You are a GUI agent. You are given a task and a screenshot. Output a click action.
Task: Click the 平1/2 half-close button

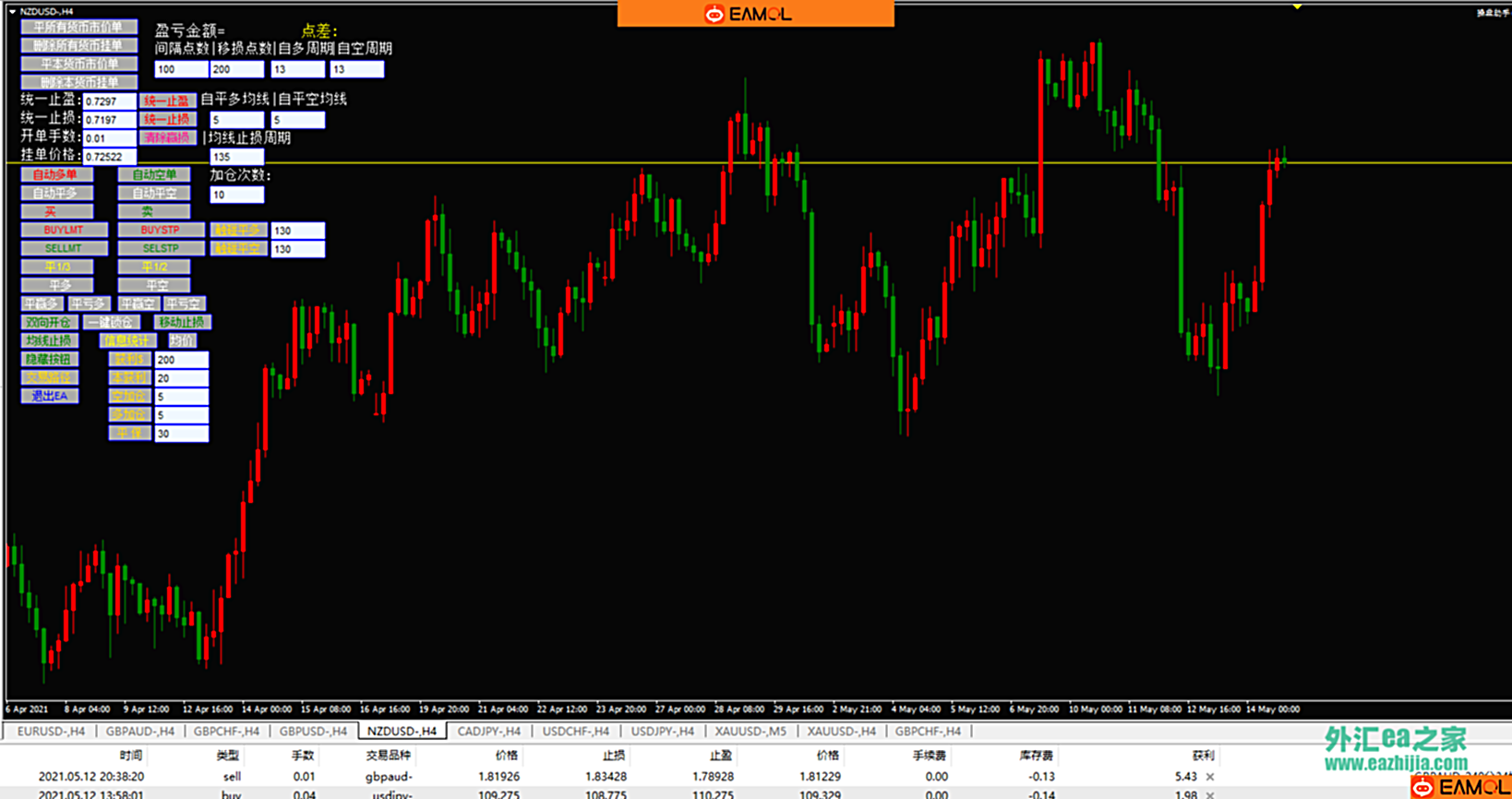[x=153, y=267]
